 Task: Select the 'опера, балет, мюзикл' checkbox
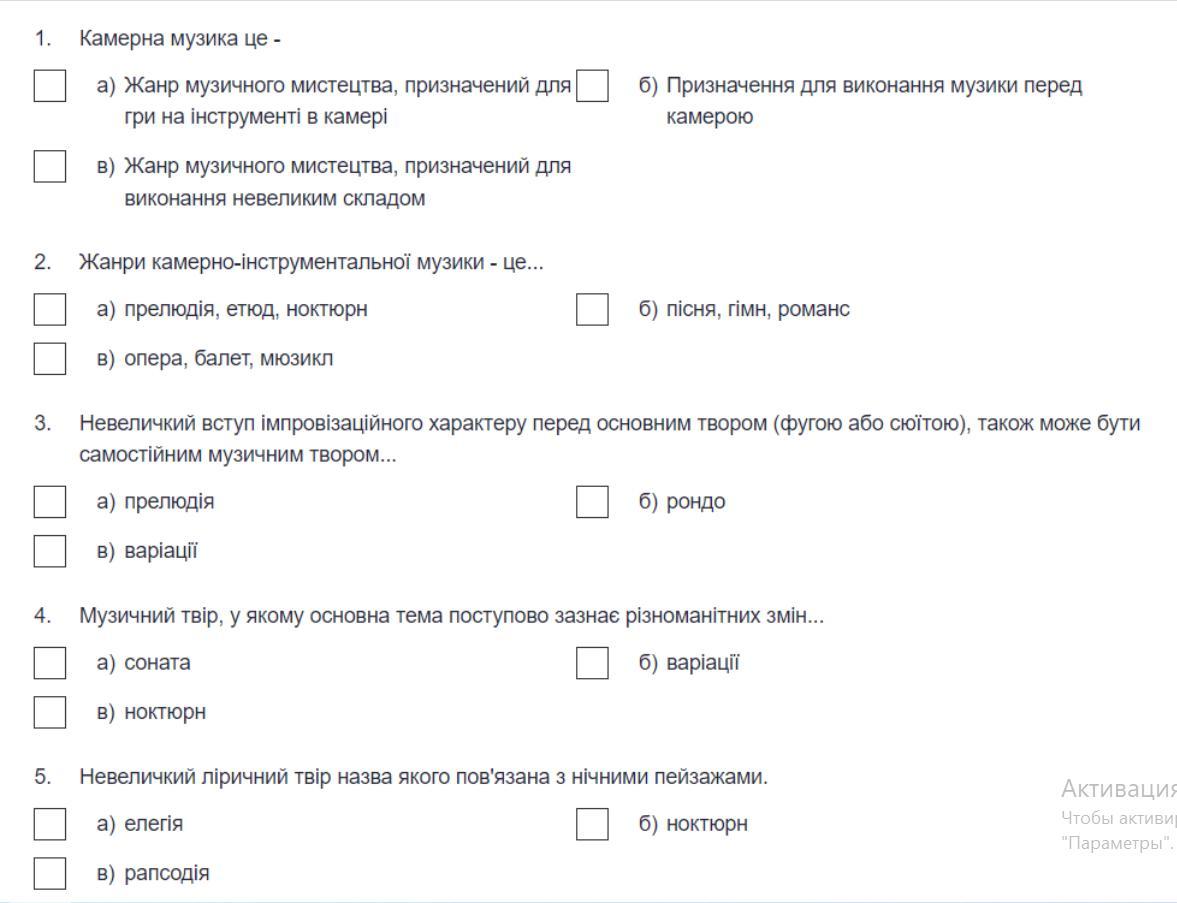[50, 358]
